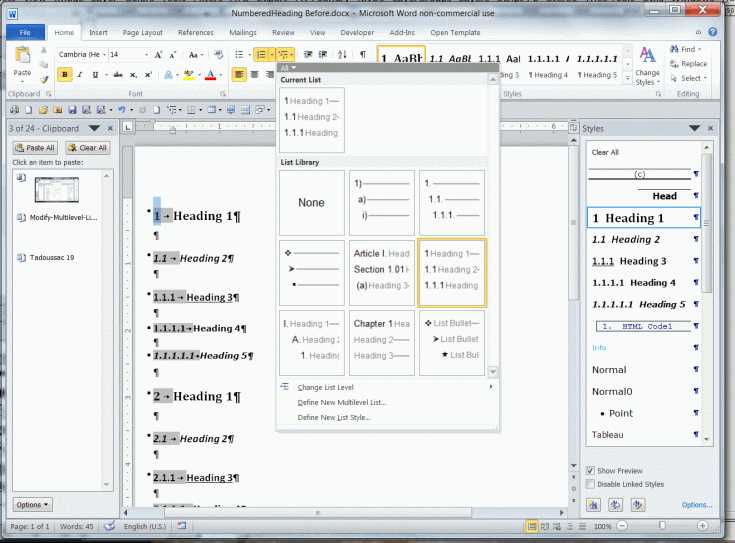Click Find in Editing group
This screenshot has height=543, width=735.
tap(687, 49)
